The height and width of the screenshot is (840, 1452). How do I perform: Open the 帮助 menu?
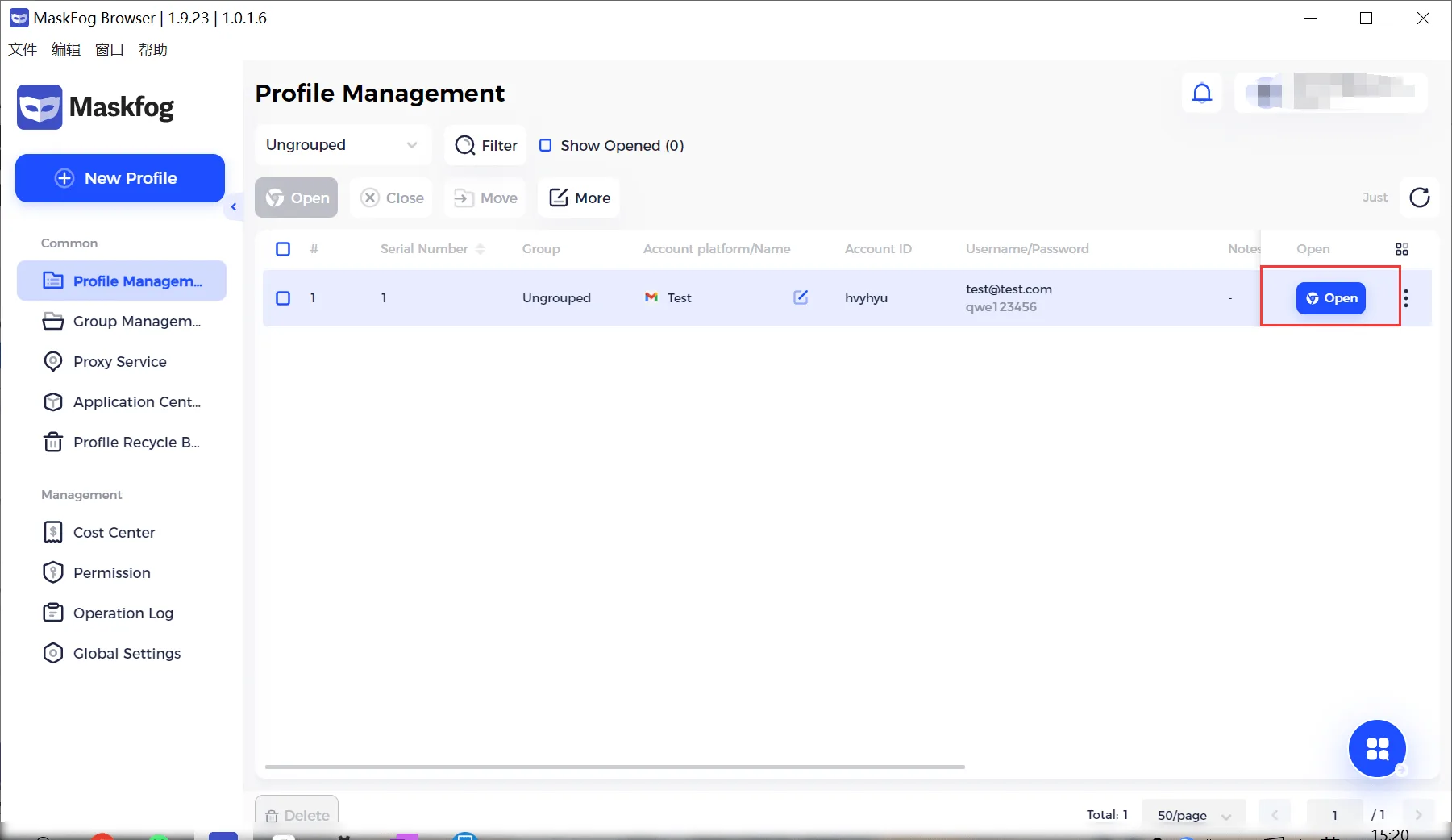(x=153, y=49)
